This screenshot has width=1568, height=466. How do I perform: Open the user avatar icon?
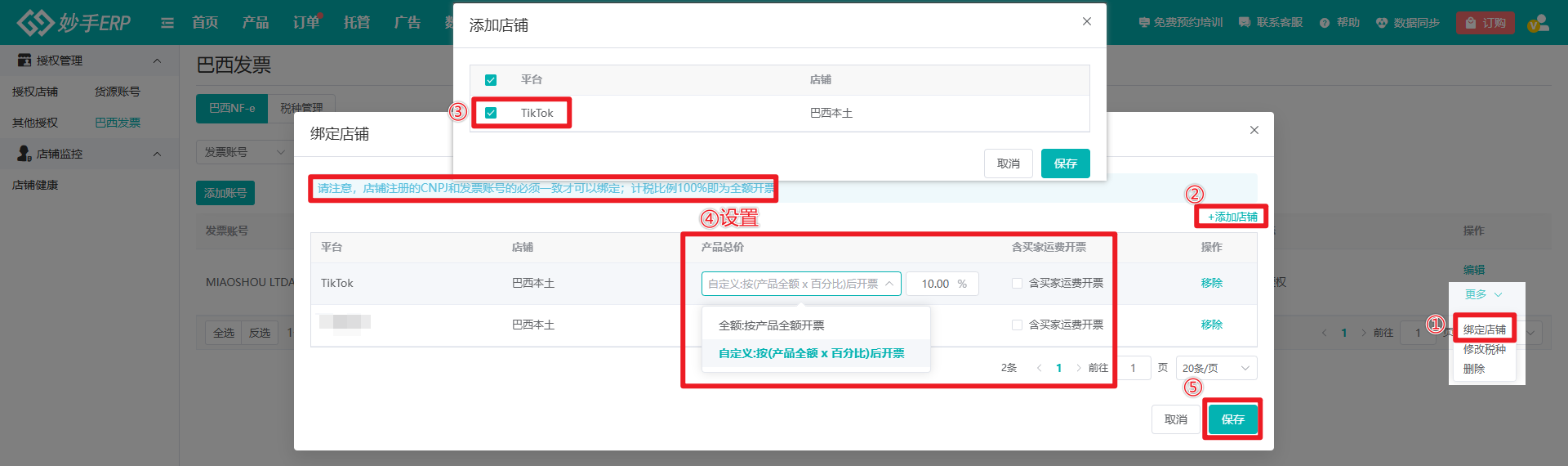click(x=1538, y=23)
